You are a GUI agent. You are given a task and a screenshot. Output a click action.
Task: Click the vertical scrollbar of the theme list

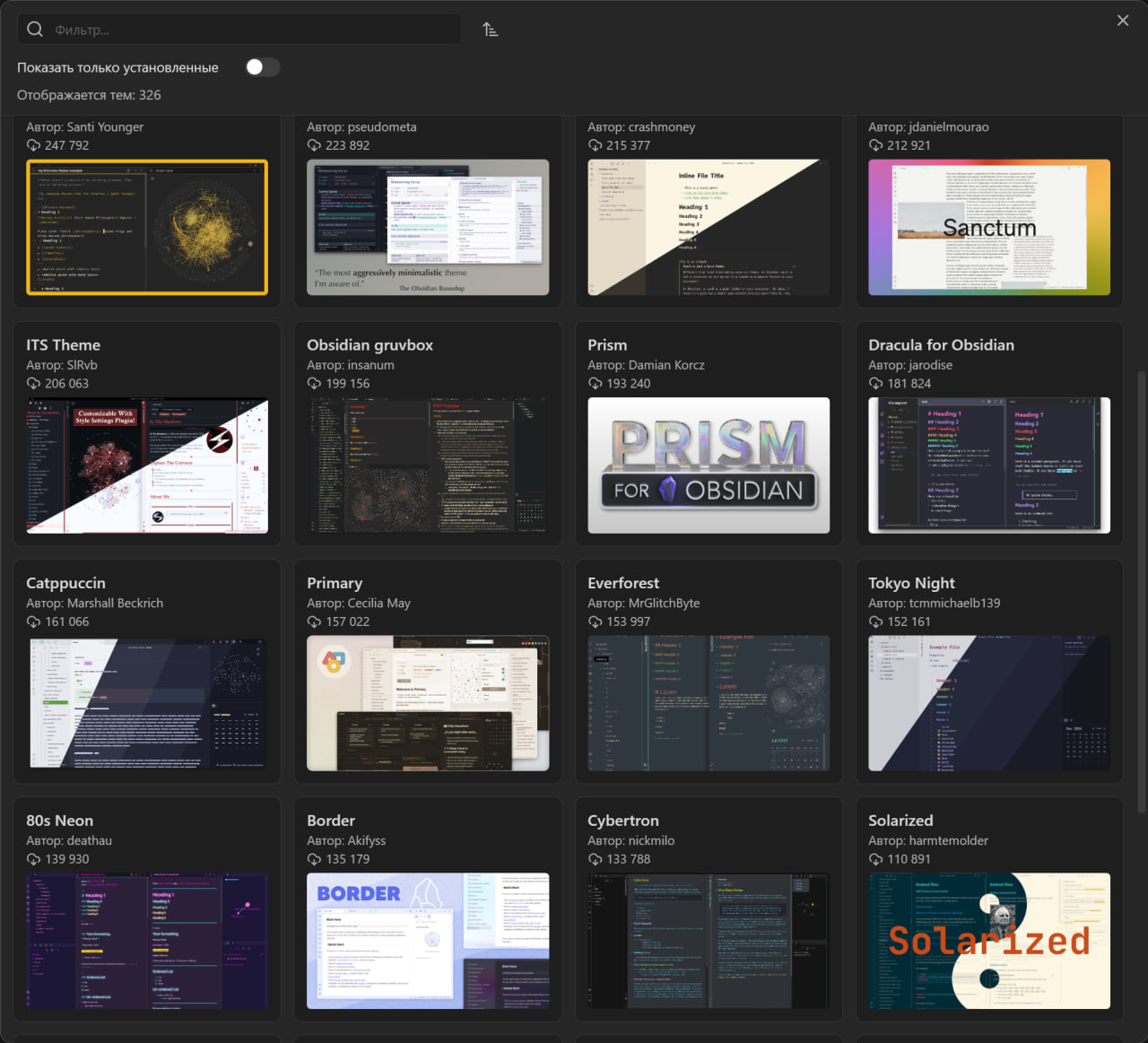[x=1141, y=592]
